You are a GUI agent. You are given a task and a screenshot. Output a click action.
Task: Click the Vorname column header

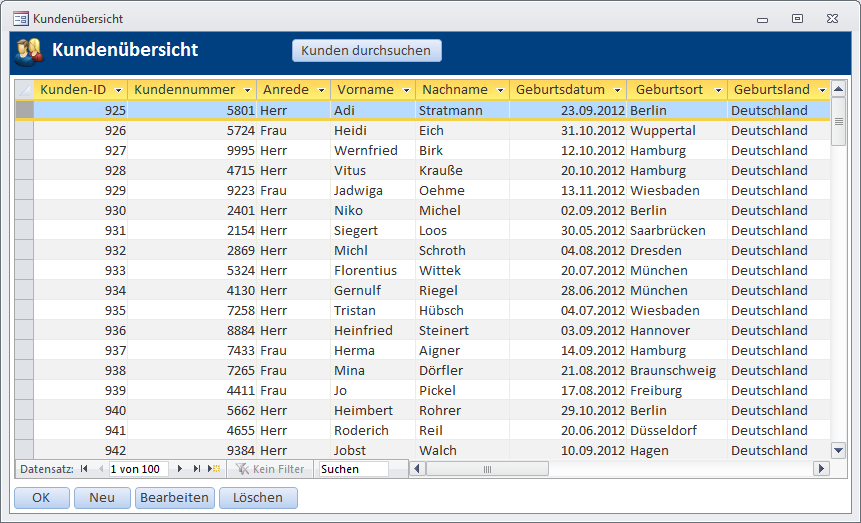[364, 90]
